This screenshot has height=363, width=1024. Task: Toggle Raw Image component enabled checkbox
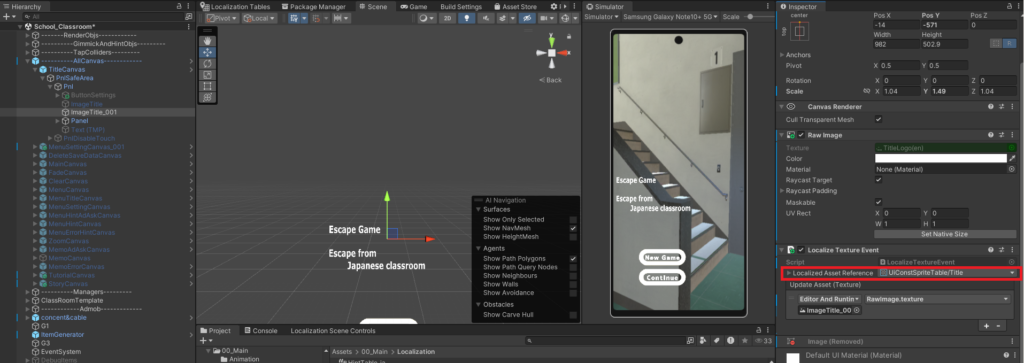click(801, 134)
